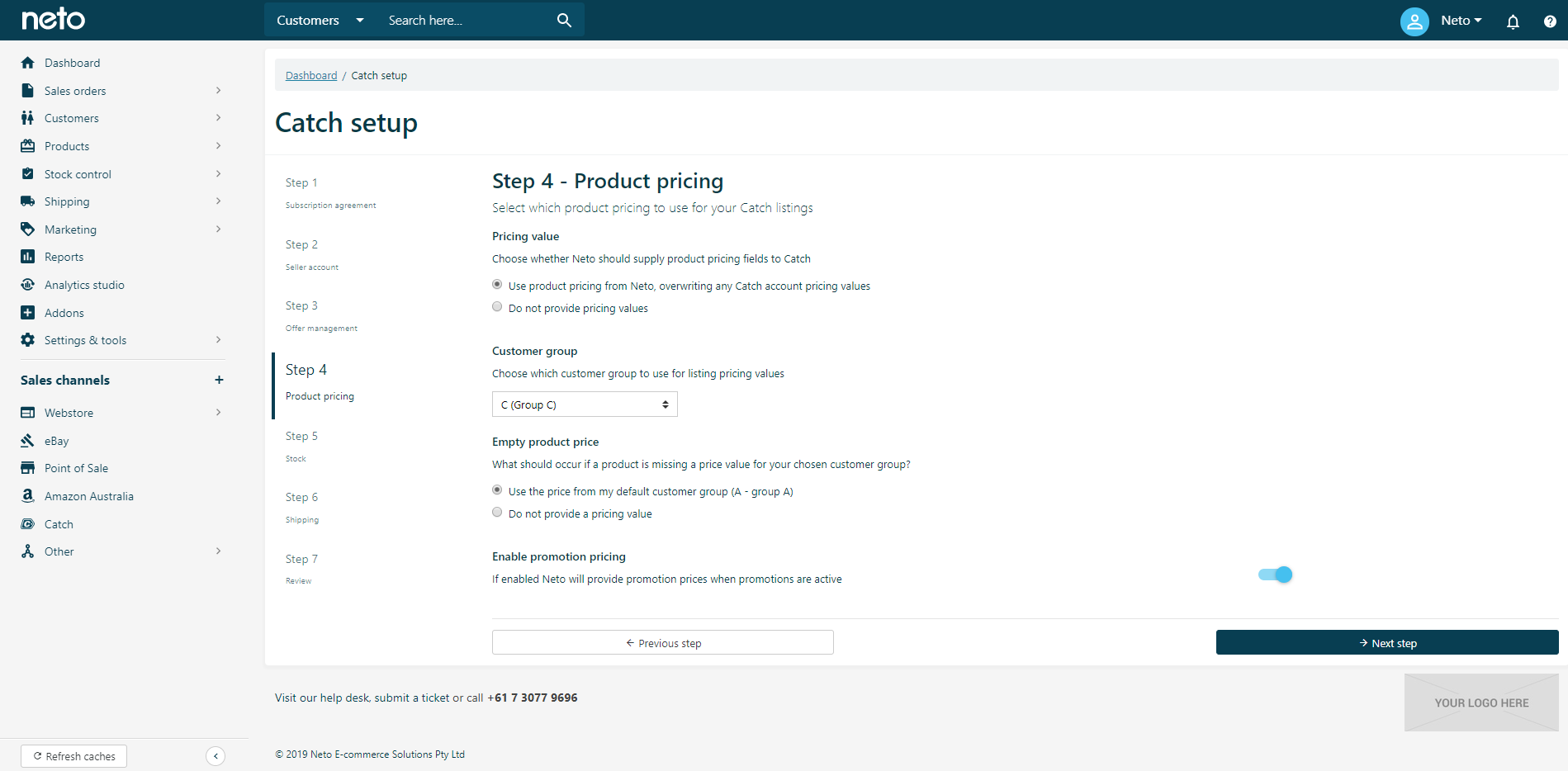
Task: Open the Customers search scope dropdown
Action: (320, 20)
